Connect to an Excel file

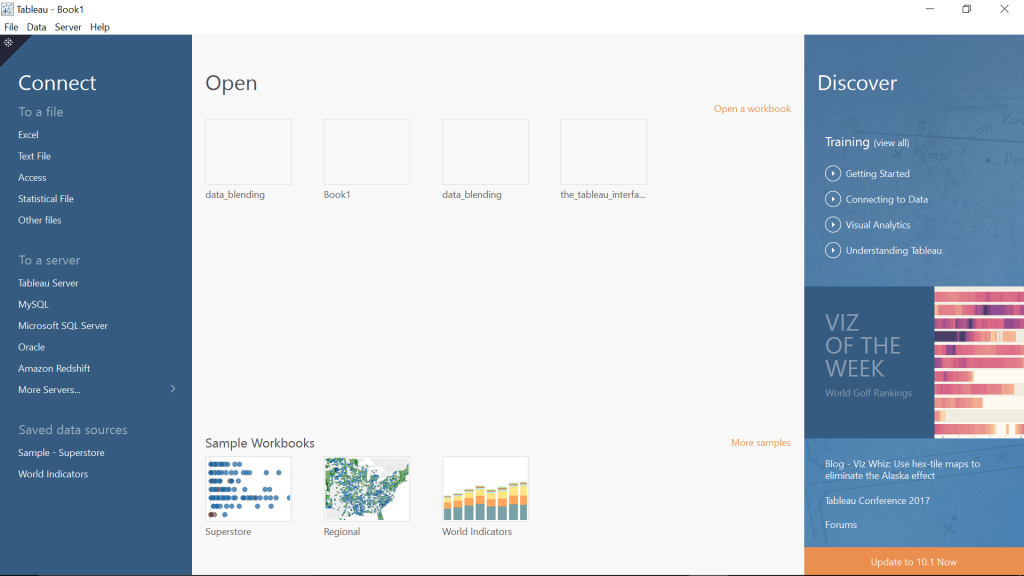[28, 134]
